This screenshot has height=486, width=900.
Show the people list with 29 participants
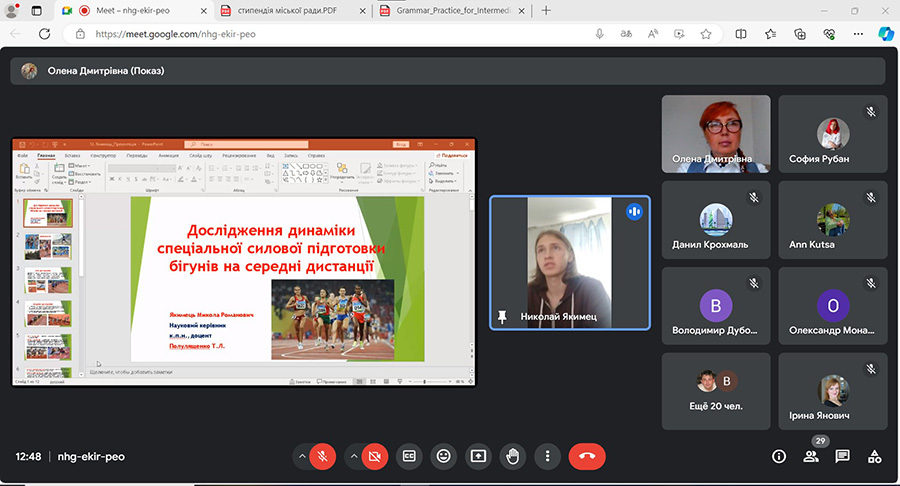tap(811, 456)
